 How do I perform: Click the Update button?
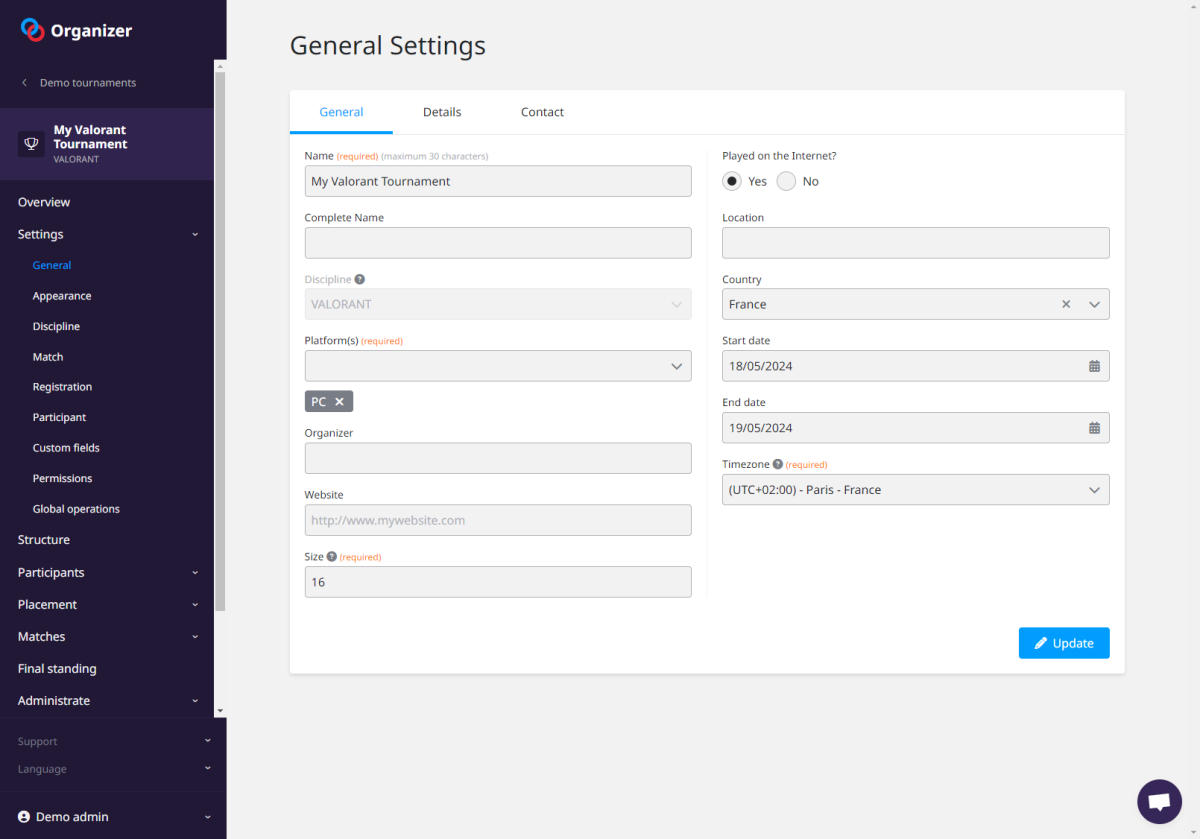point(1063,643)
